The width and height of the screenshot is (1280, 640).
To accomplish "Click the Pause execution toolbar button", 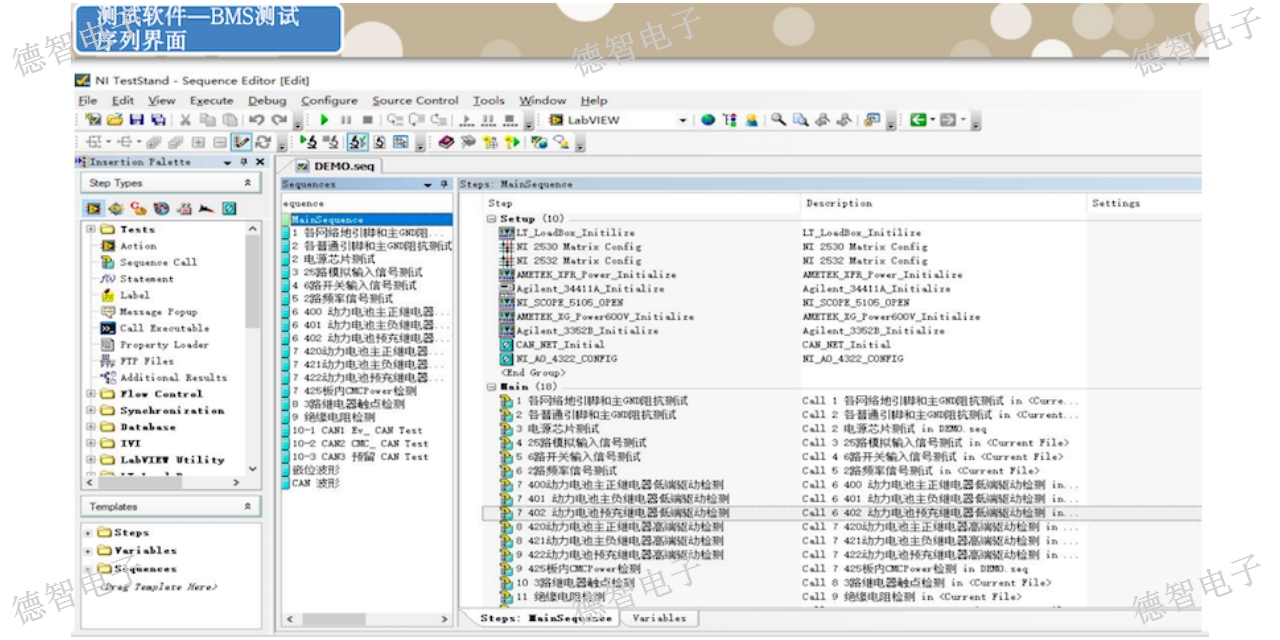I will point(346,120).
